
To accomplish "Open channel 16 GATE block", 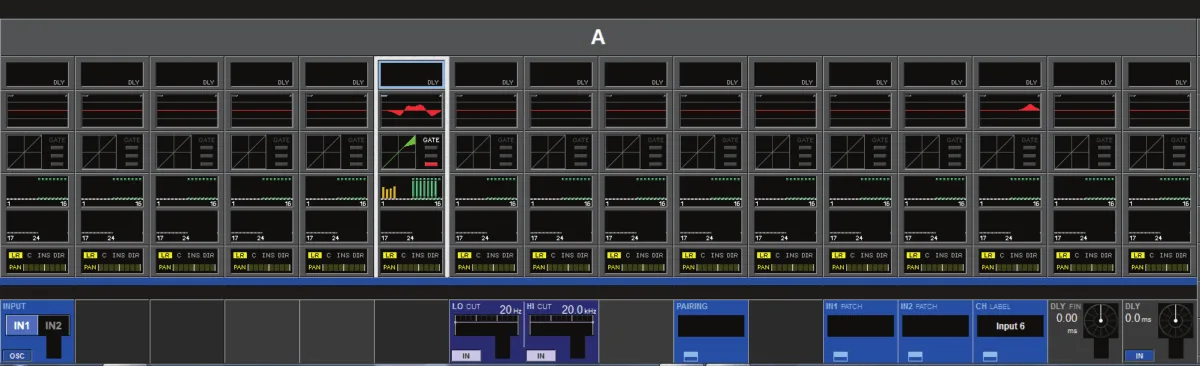I will tap(1161, 152).
